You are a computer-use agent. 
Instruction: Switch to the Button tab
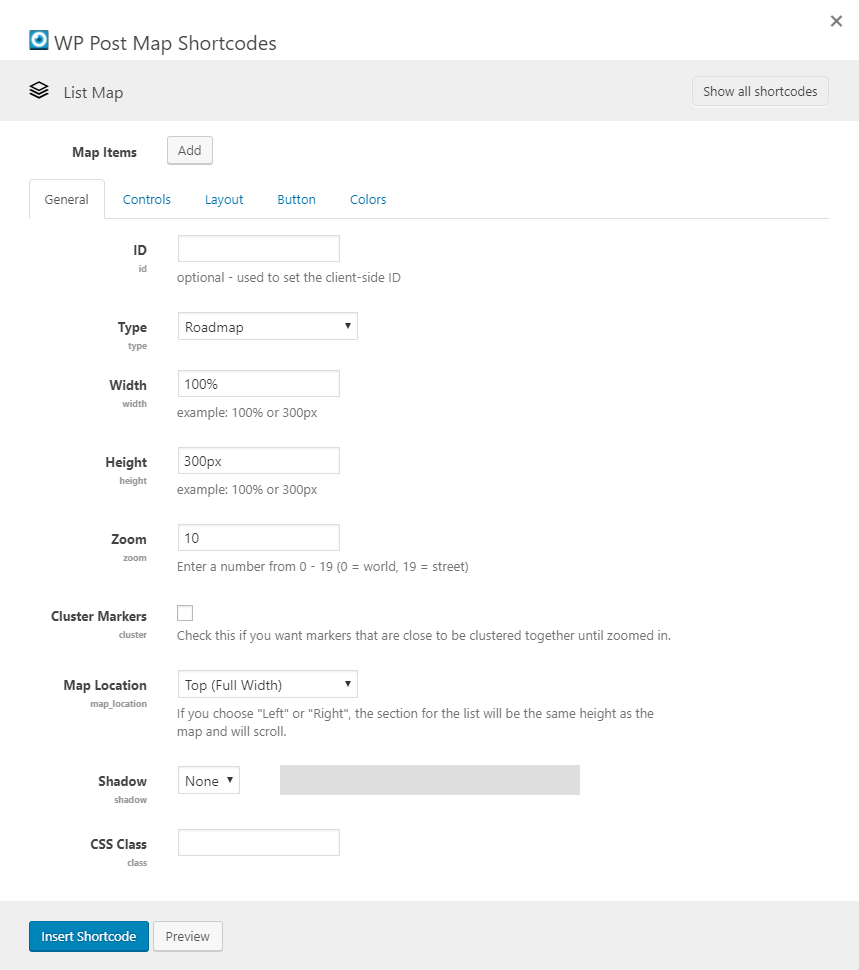point(296,199)
